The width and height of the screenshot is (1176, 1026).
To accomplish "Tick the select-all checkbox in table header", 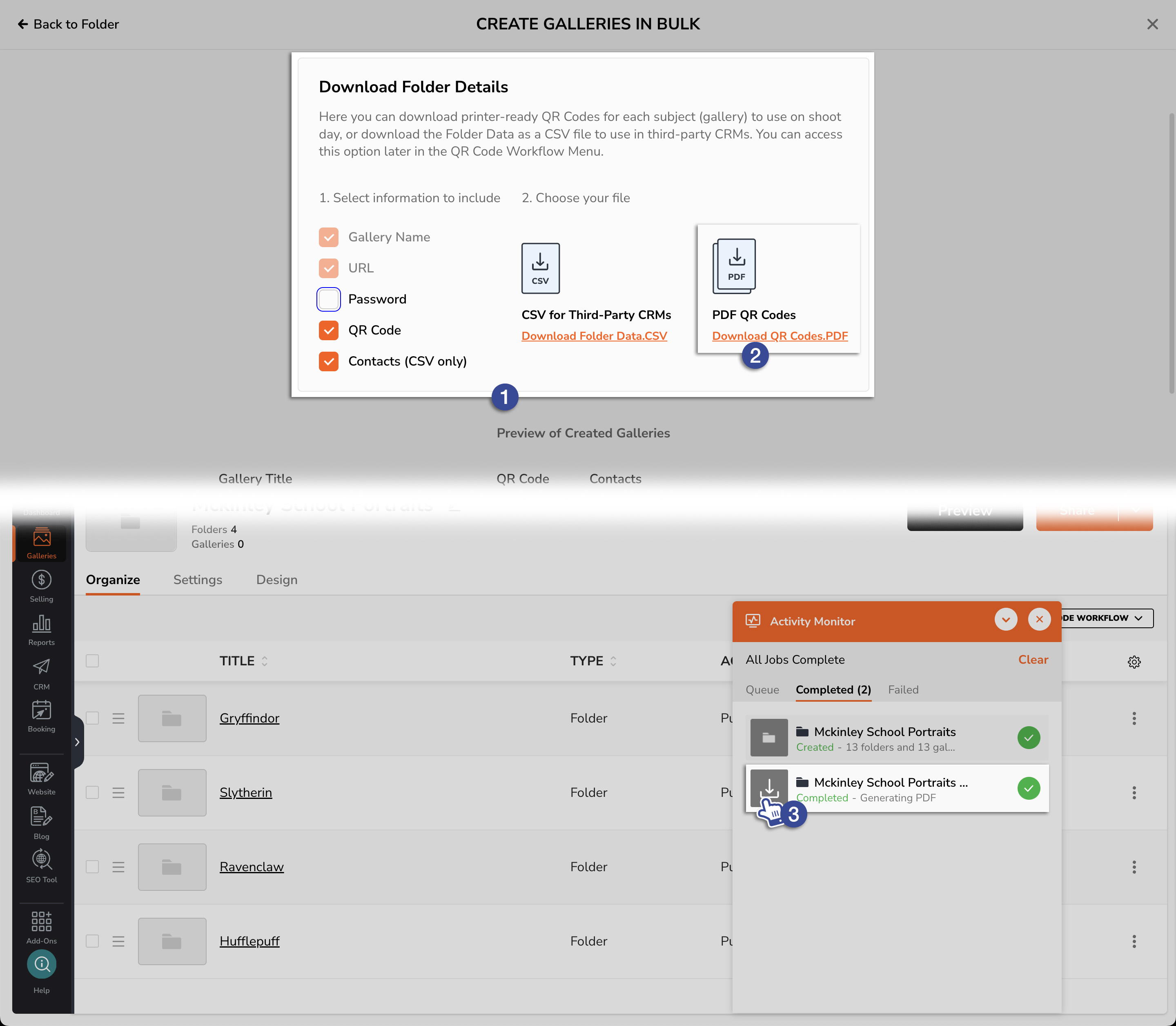I will point(92,661).
